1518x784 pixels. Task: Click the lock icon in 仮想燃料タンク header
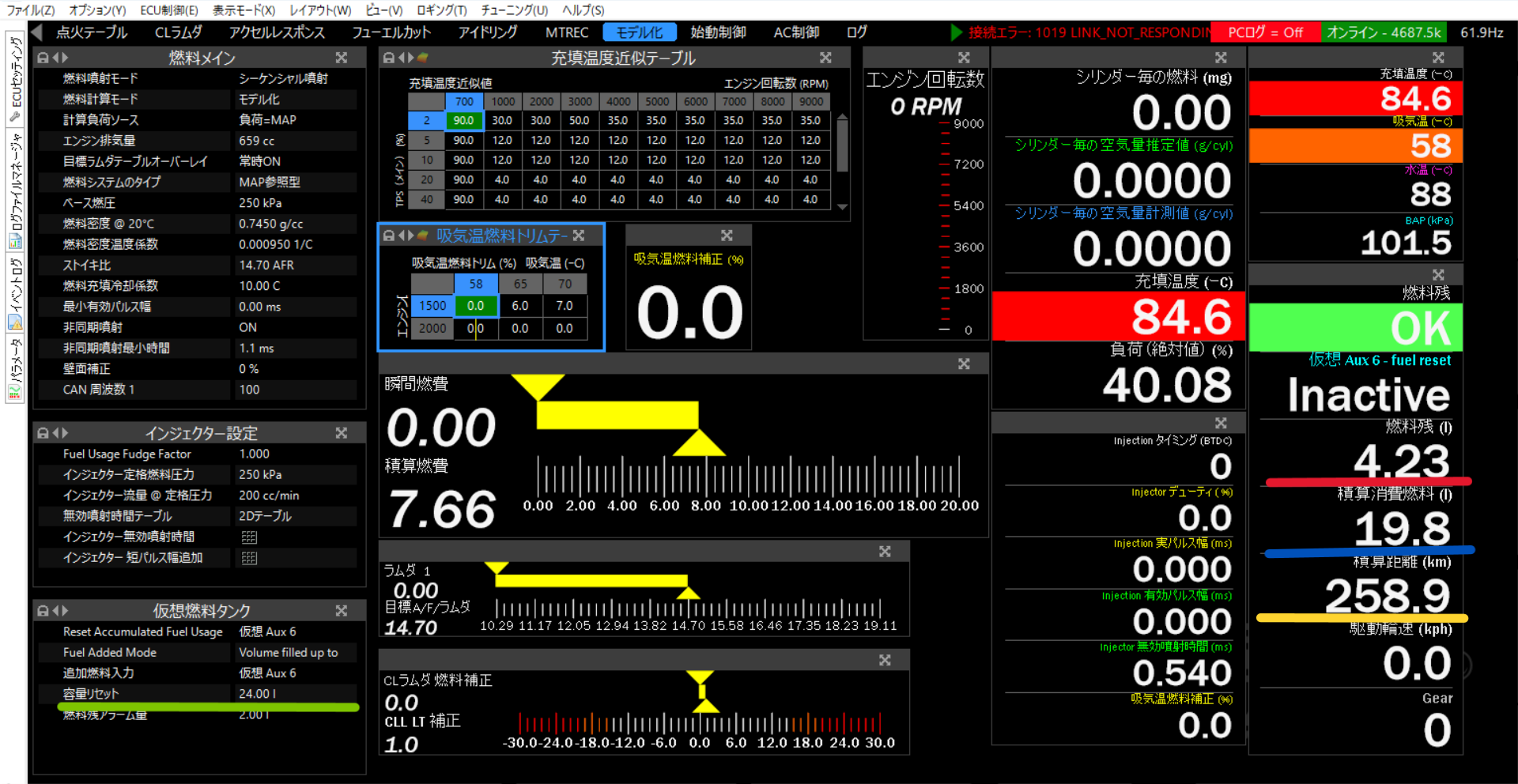(x=43, y=611)
